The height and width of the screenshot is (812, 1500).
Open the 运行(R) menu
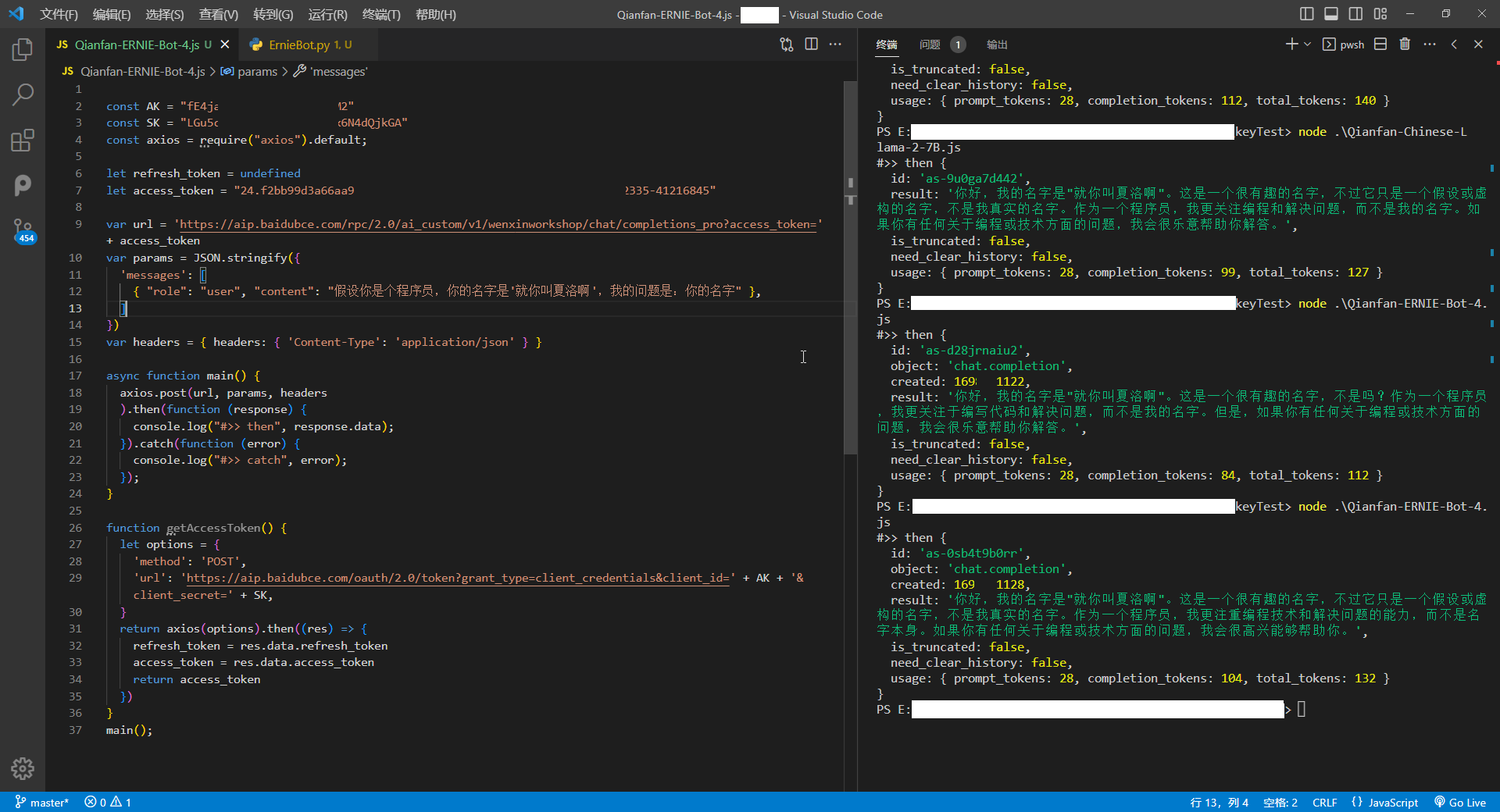pyautogui.click(x=327, y=14)
